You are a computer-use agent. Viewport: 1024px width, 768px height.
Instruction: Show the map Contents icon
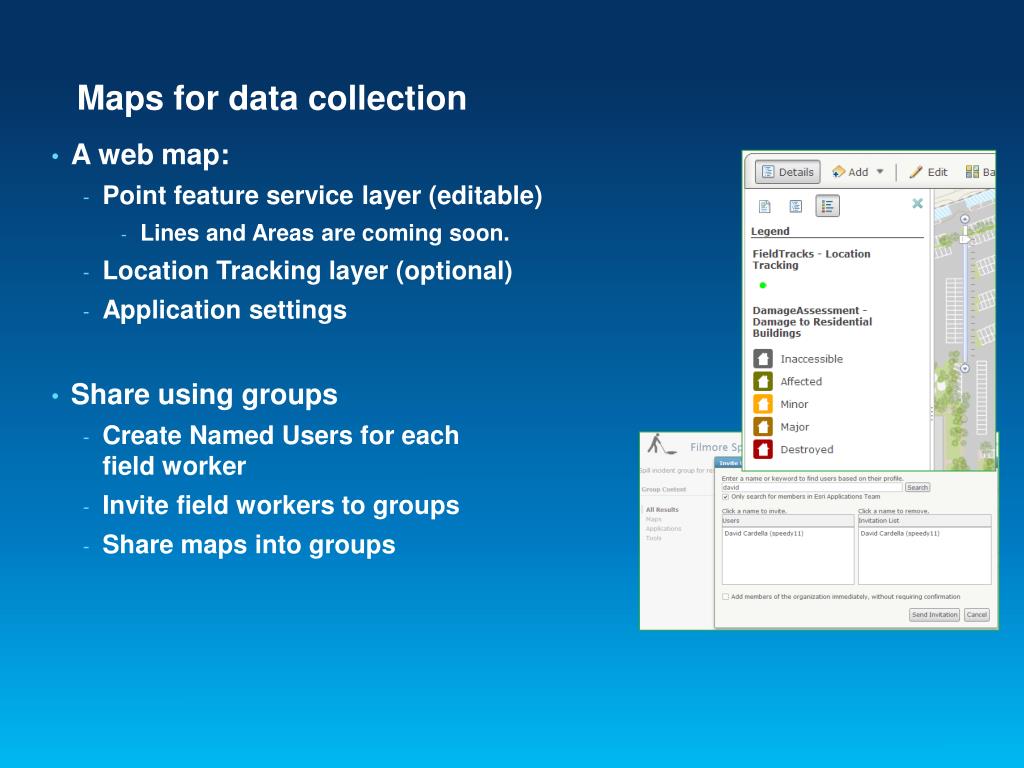795,206
